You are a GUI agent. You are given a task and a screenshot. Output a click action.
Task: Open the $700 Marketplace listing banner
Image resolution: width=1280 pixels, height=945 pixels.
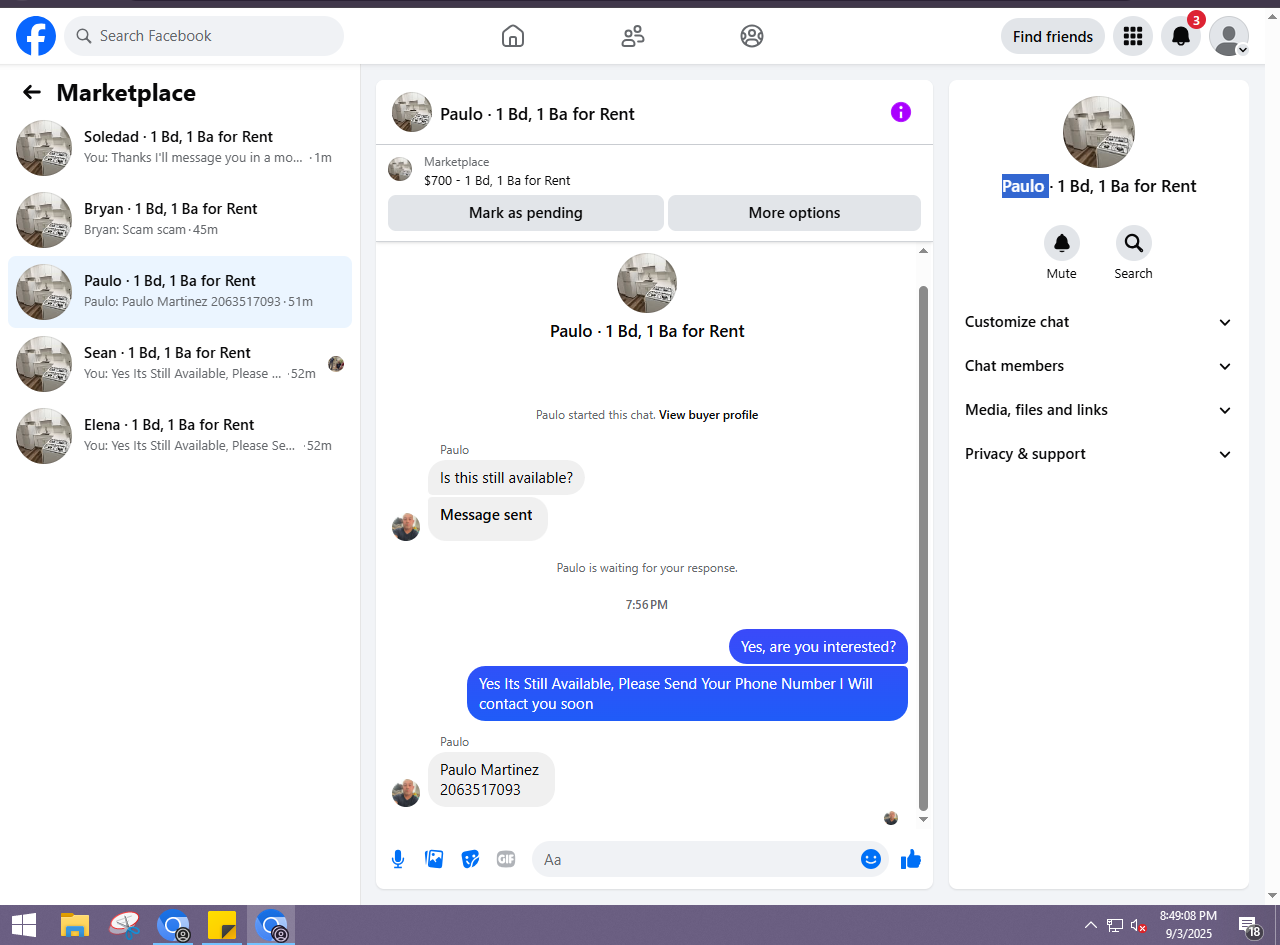tap(654, 171)
